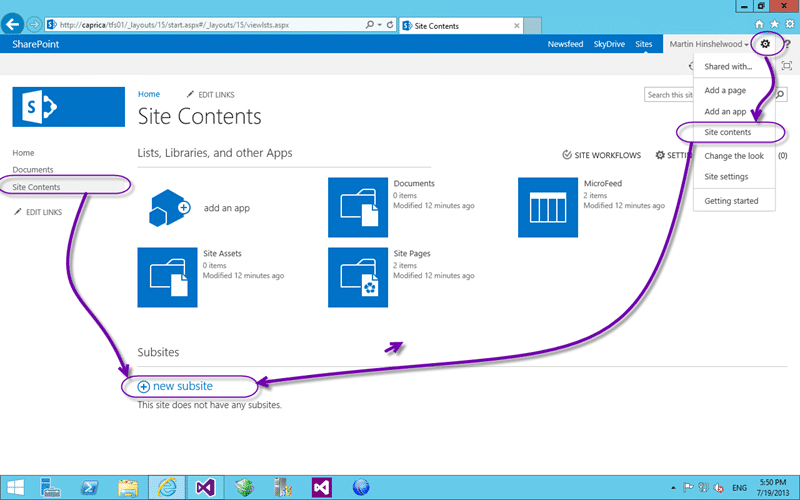Screen dimensions: 800x500
Task: Click the SharePoint site logo
Action: 68,107
